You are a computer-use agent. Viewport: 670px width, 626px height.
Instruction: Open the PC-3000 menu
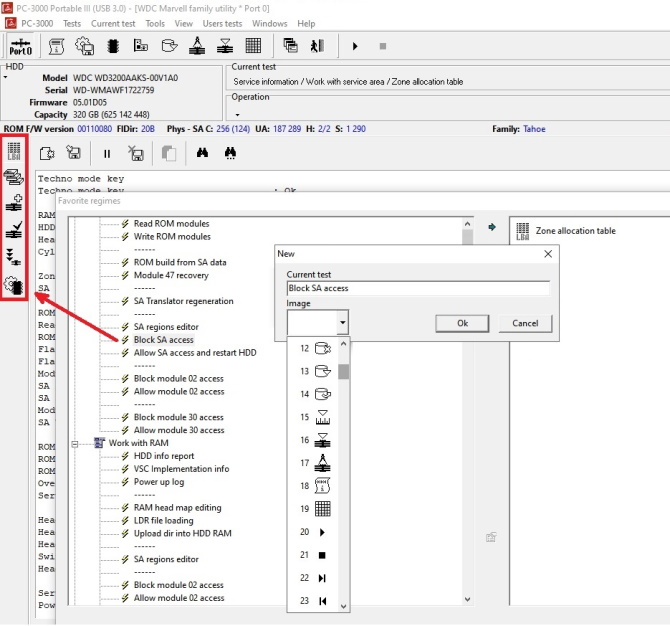(37, 24)
